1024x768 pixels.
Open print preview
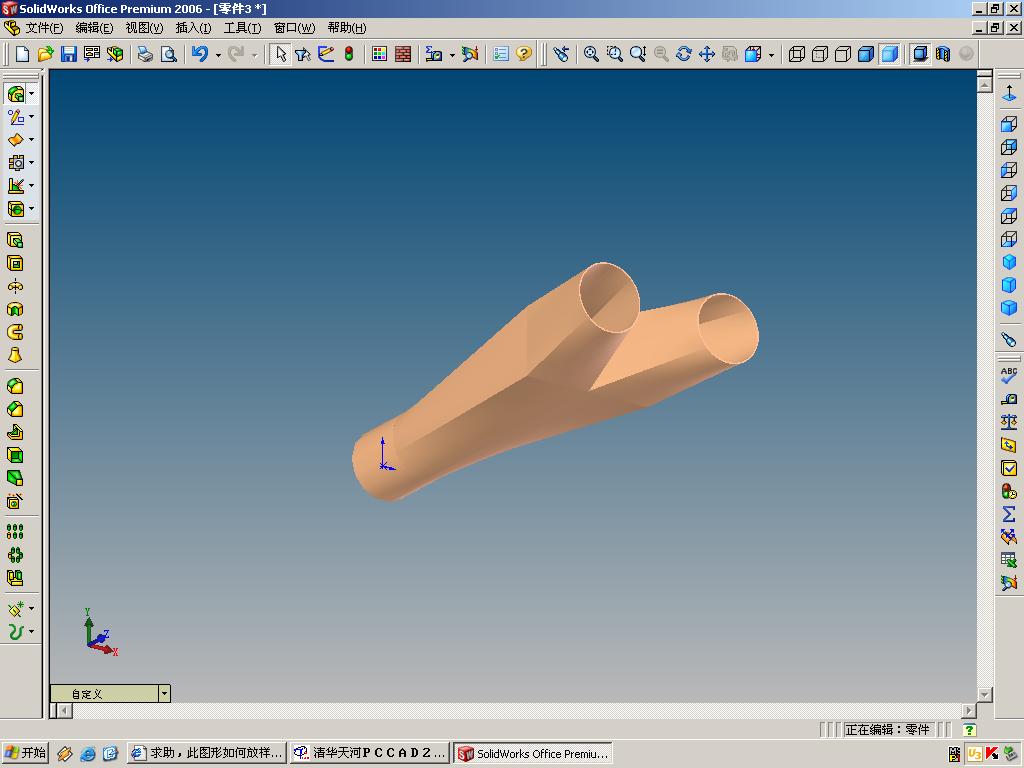point(168,54)
